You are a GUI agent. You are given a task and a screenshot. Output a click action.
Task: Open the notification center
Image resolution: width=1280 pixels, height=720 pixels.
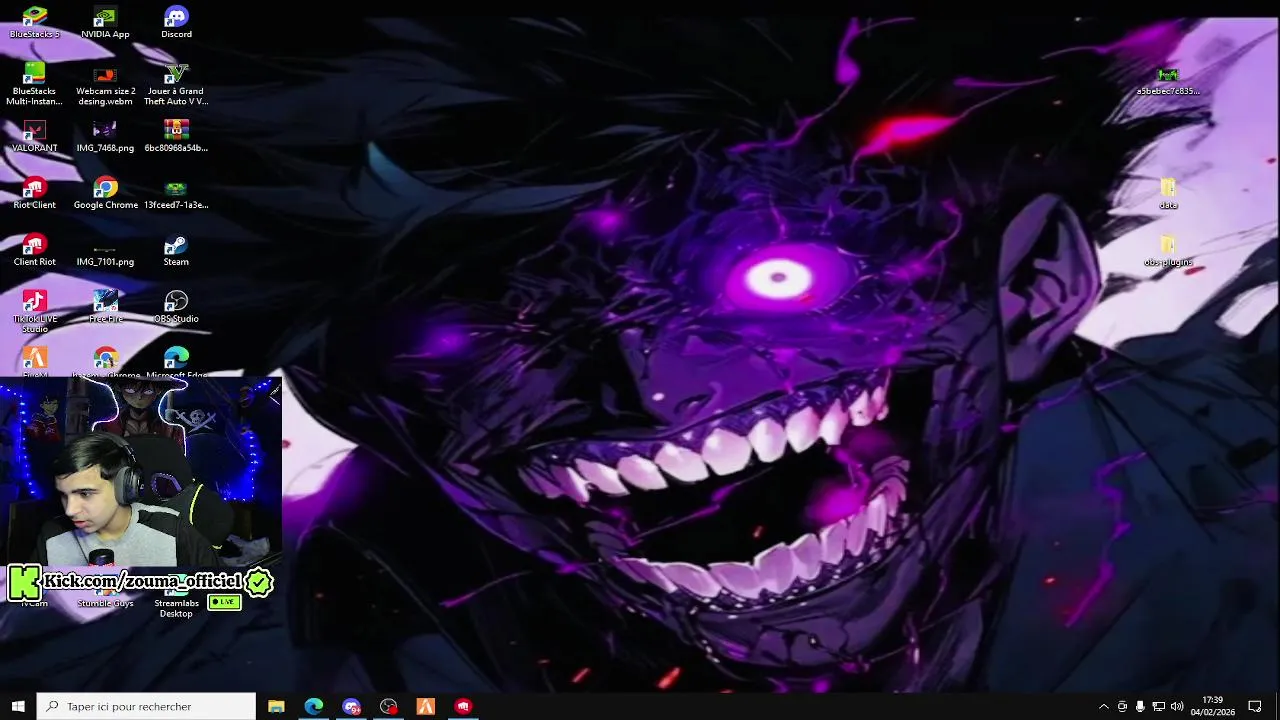point(1255,706)
